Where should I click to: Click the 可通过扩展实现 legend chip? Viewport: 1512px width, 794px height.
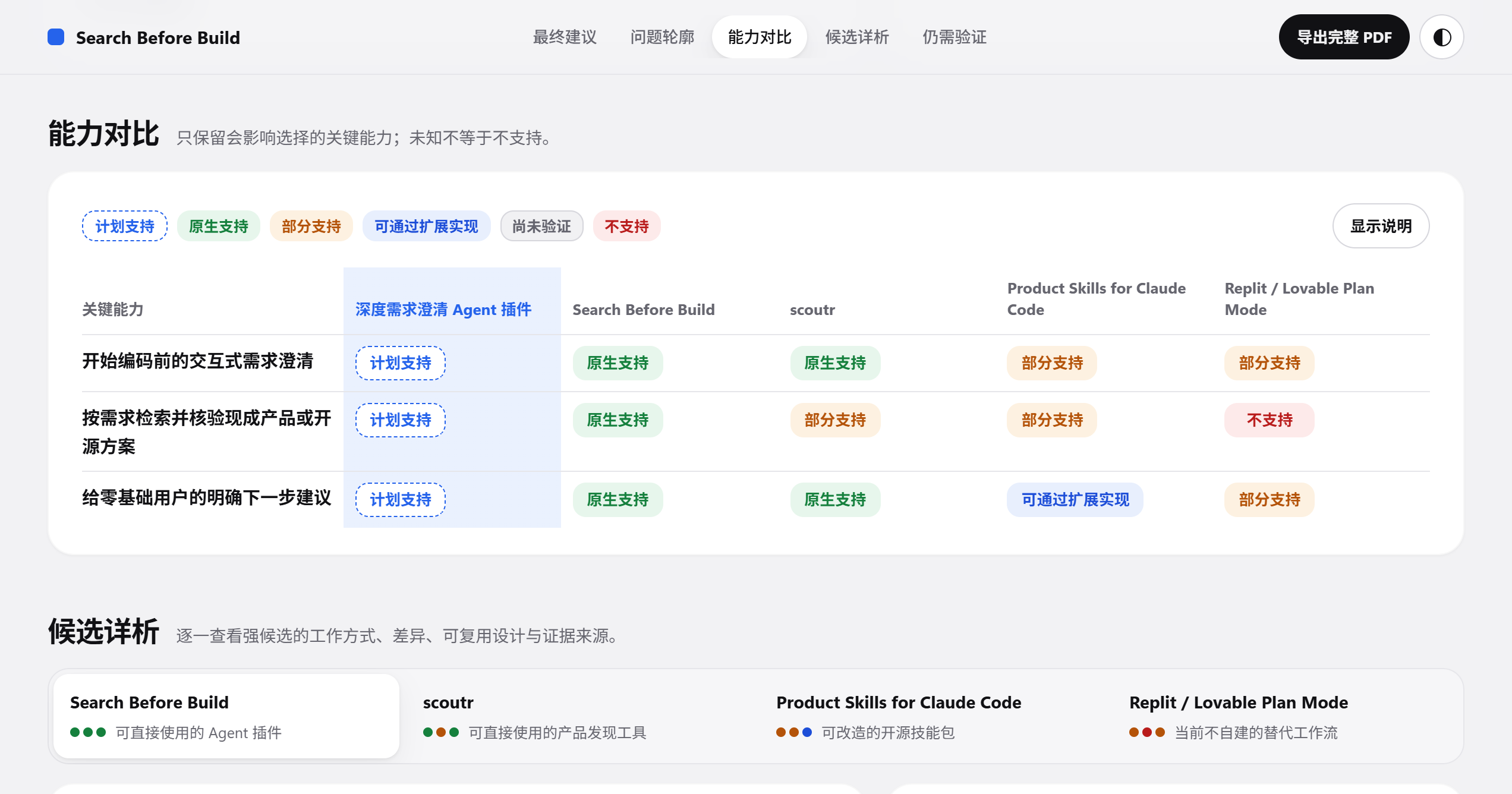click(x=426, y=226)
